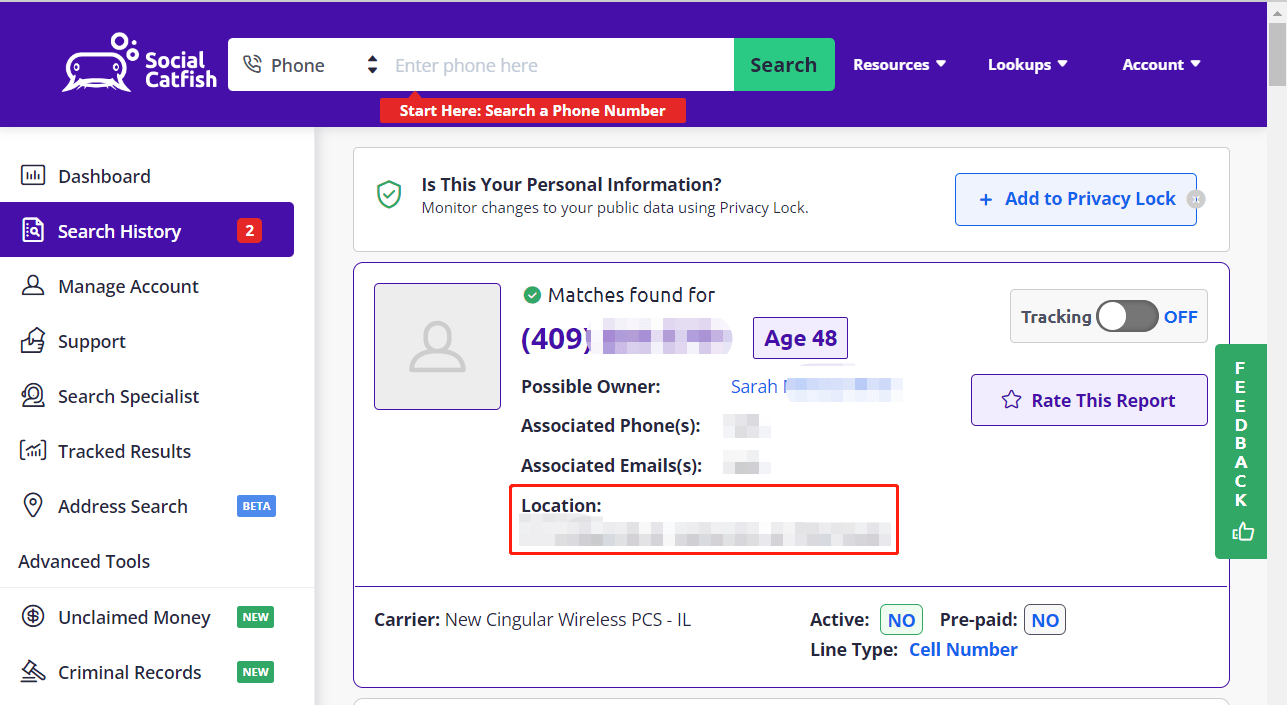The width and height of the screenshot is (1287, 705).
Task: Open the Account dropdown
Action: click(1160, 64)
